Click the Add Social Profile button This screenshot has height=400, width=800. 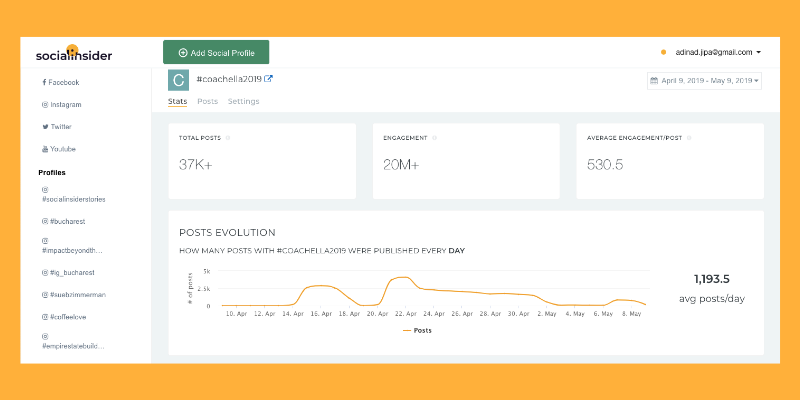[216, 53]
